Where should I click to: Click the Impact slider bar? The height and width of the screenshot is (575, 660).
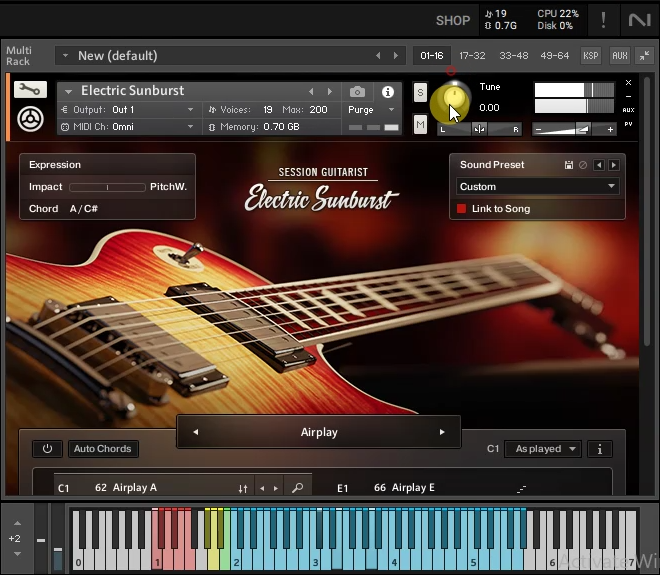click(x=107, y=187)
